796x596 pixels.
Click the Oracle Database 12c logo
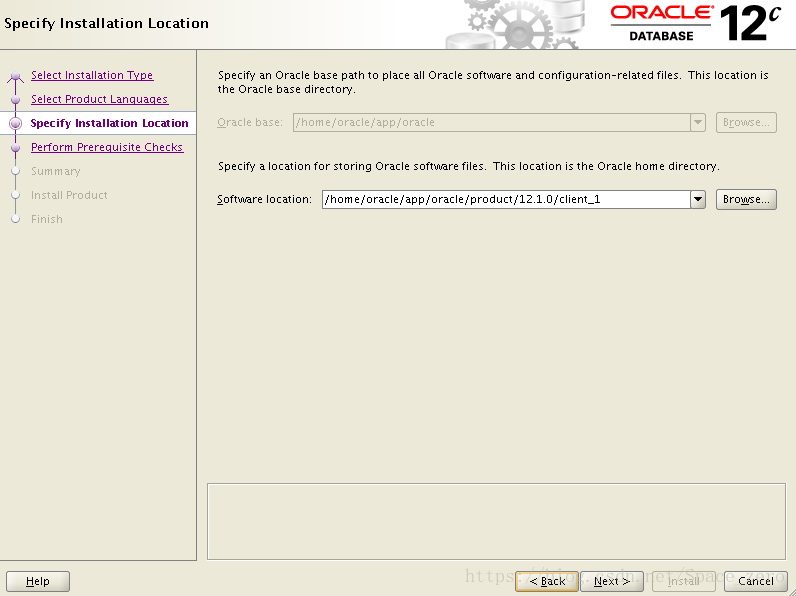point(695,23)
